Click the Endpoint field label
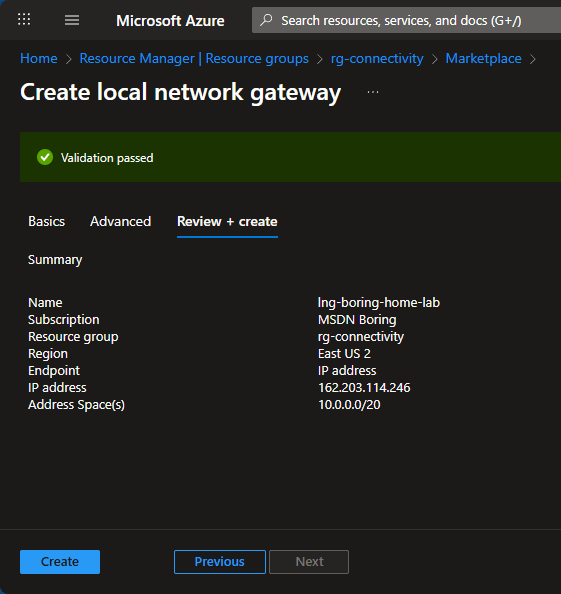561x594 pixels. click(x=54, y=370)
